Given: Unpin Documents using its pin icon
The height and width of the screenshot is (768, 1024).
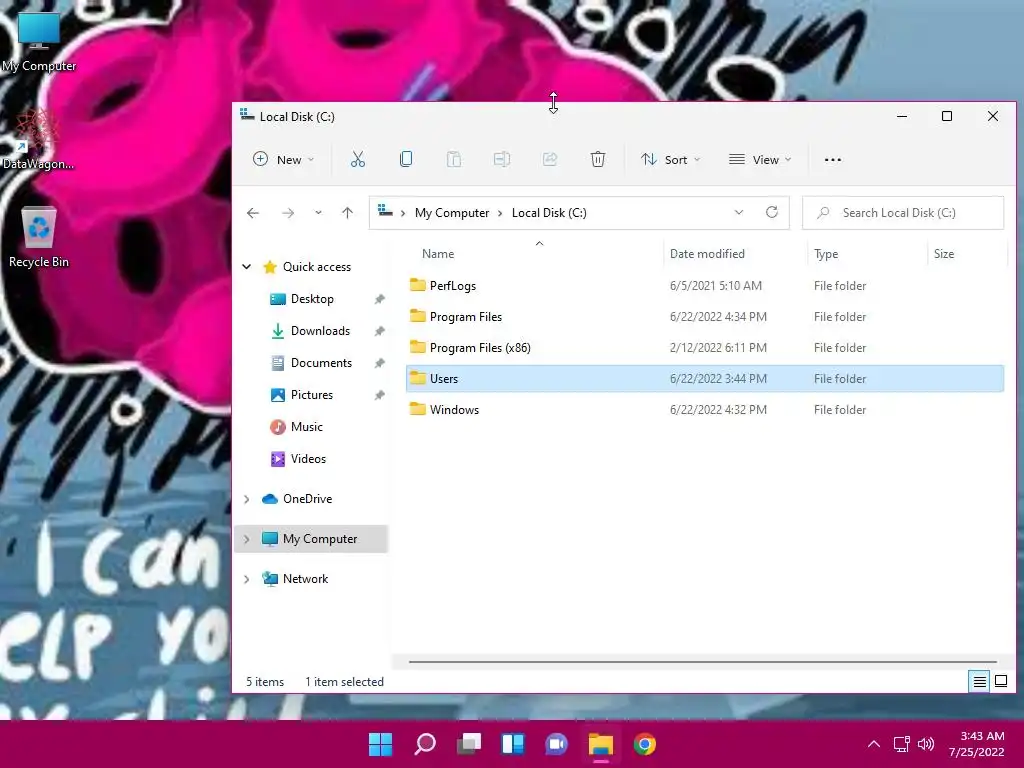Looking at the screenshot, I should pos(379,363).
